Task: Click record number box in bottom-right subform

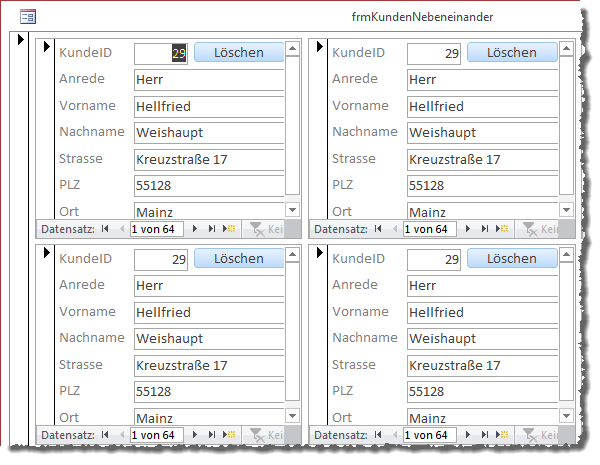Action: click(x=430, y=435)
